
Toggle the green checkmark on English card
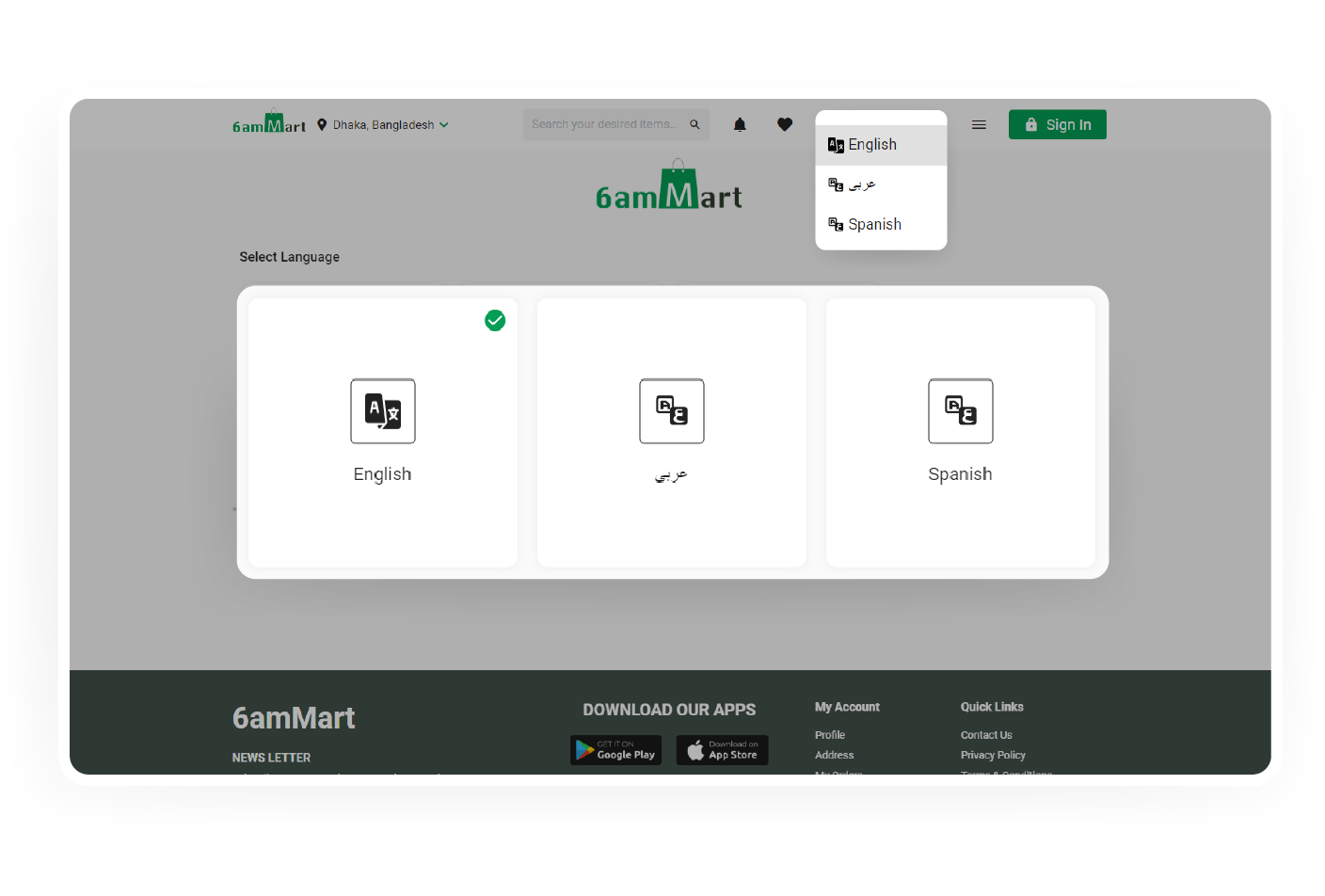[x=495, y=321]
